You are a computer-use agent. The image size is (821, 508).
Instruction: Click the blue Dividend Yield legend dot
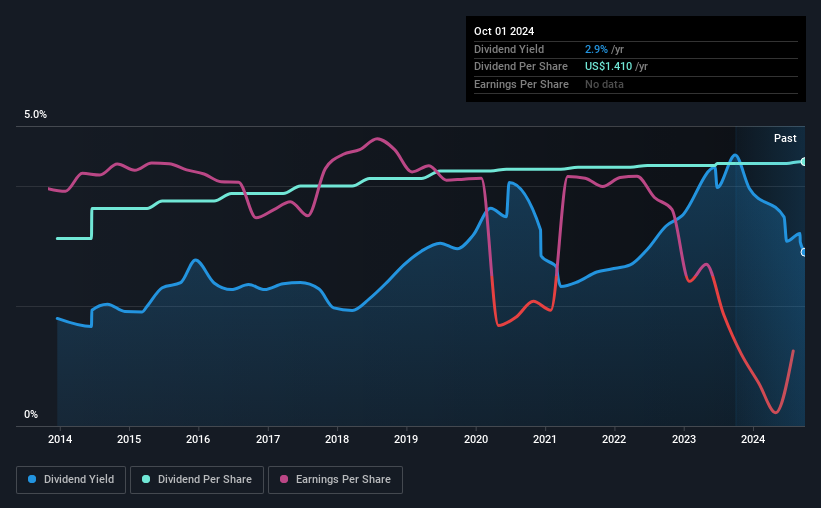32,479
